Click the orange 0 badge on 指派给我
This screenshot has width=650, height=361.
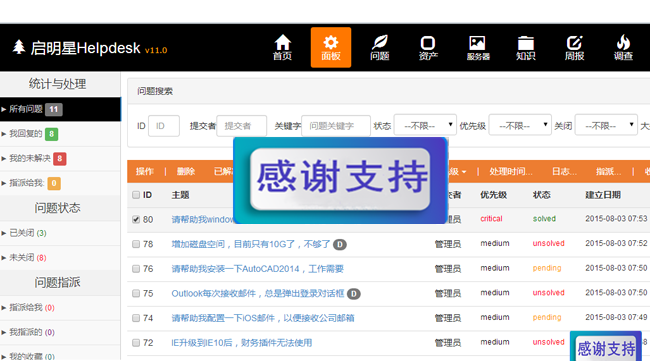pyautogui.click(x=54, y=183)
